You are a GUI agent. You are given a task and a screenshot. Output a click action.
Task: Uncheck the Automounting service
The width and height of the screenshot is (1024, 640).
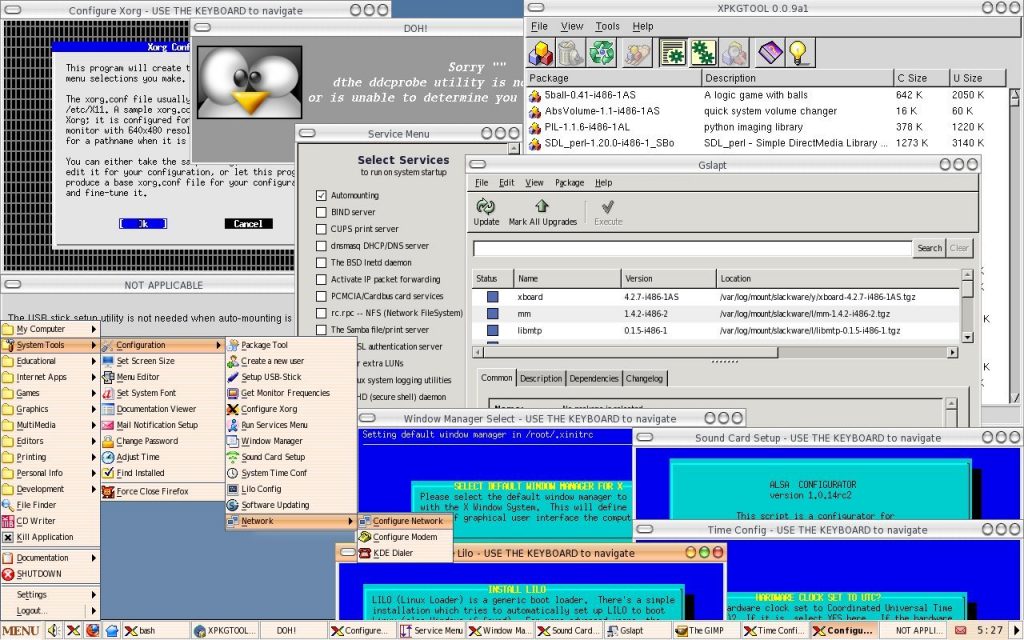320,195
